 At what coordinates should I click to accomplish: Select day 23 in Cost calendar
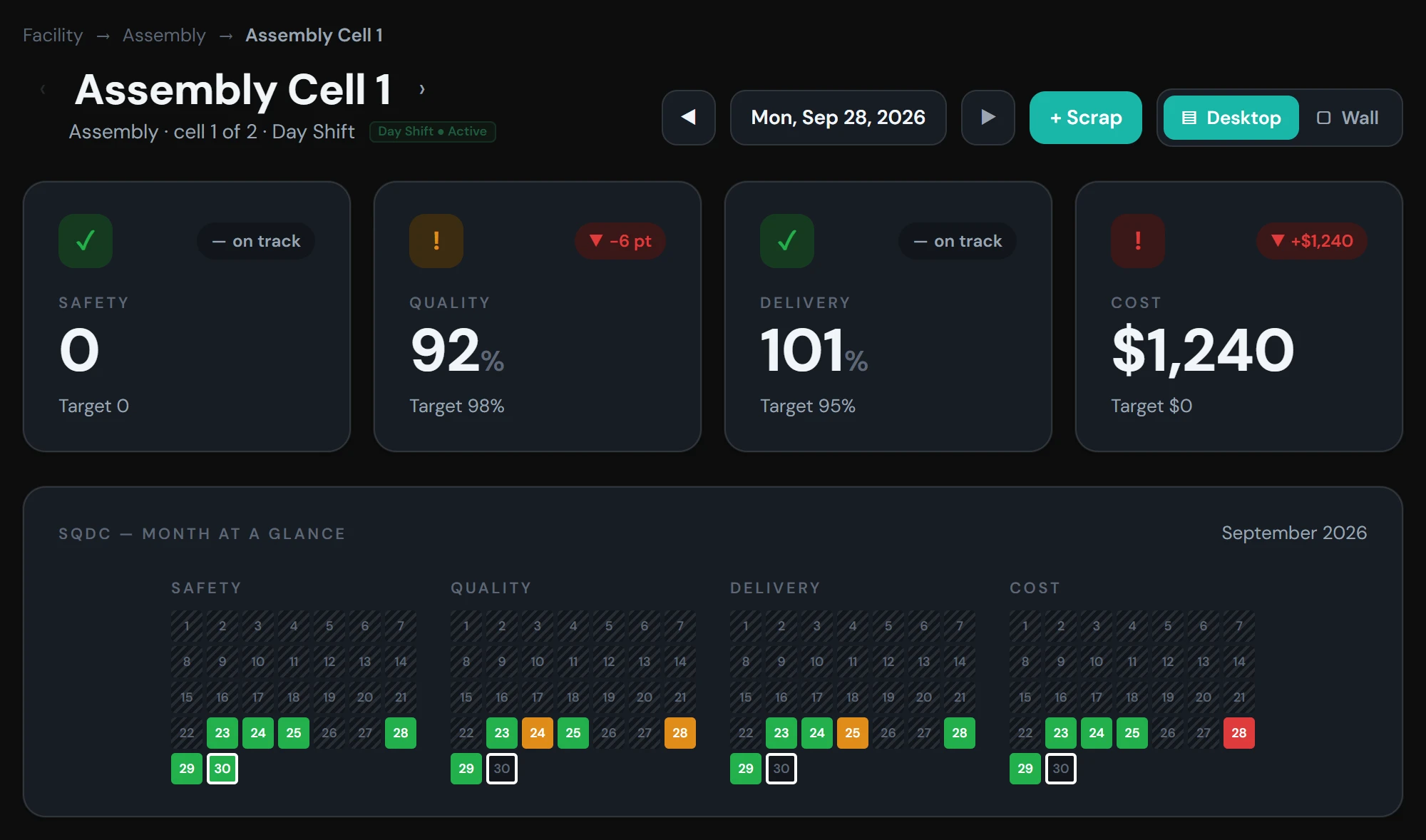click(1061, 733)
